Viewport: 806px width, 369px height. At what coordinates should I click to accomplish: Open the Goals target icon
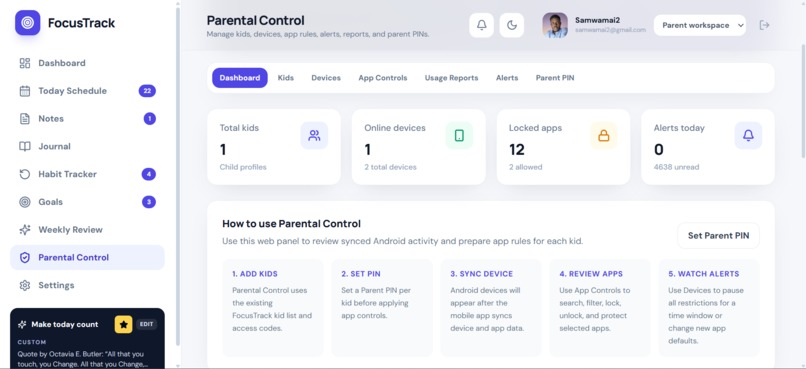pyautogui.click(x=25, y=202)
